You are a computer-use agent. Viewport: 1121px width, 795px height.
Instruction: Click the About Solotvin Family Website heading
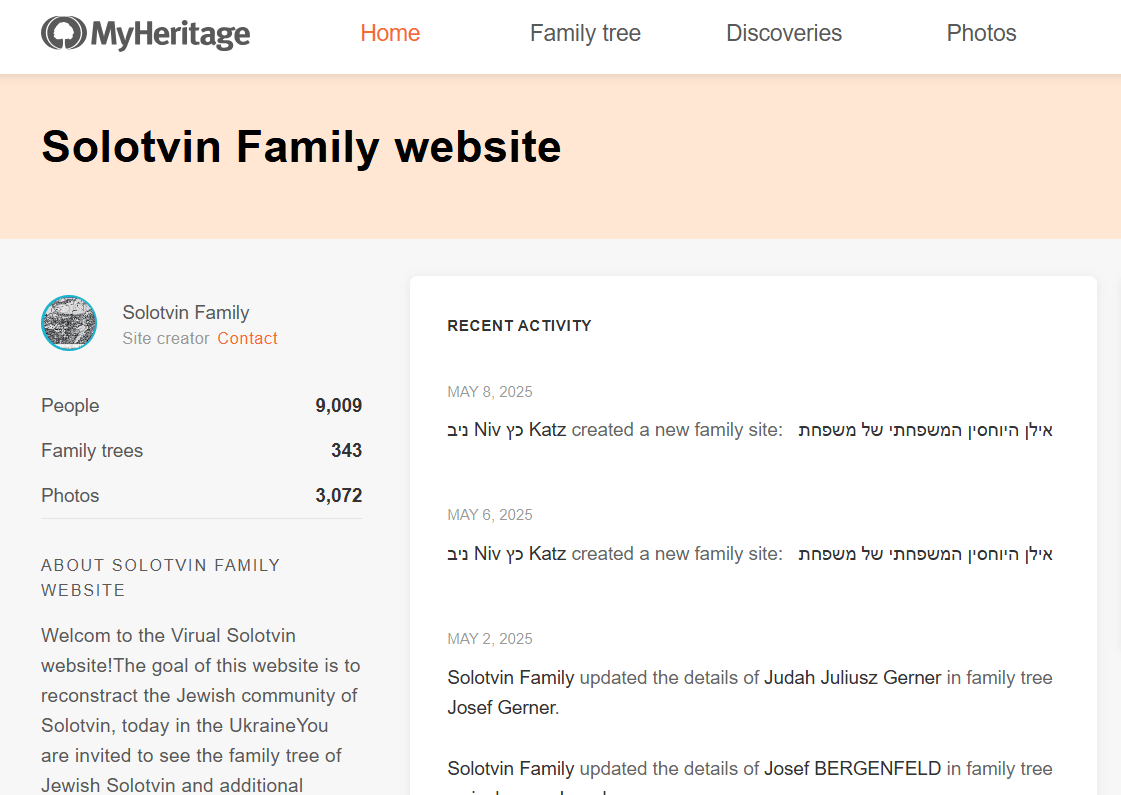pyautogui.click(x=160, y=578)
